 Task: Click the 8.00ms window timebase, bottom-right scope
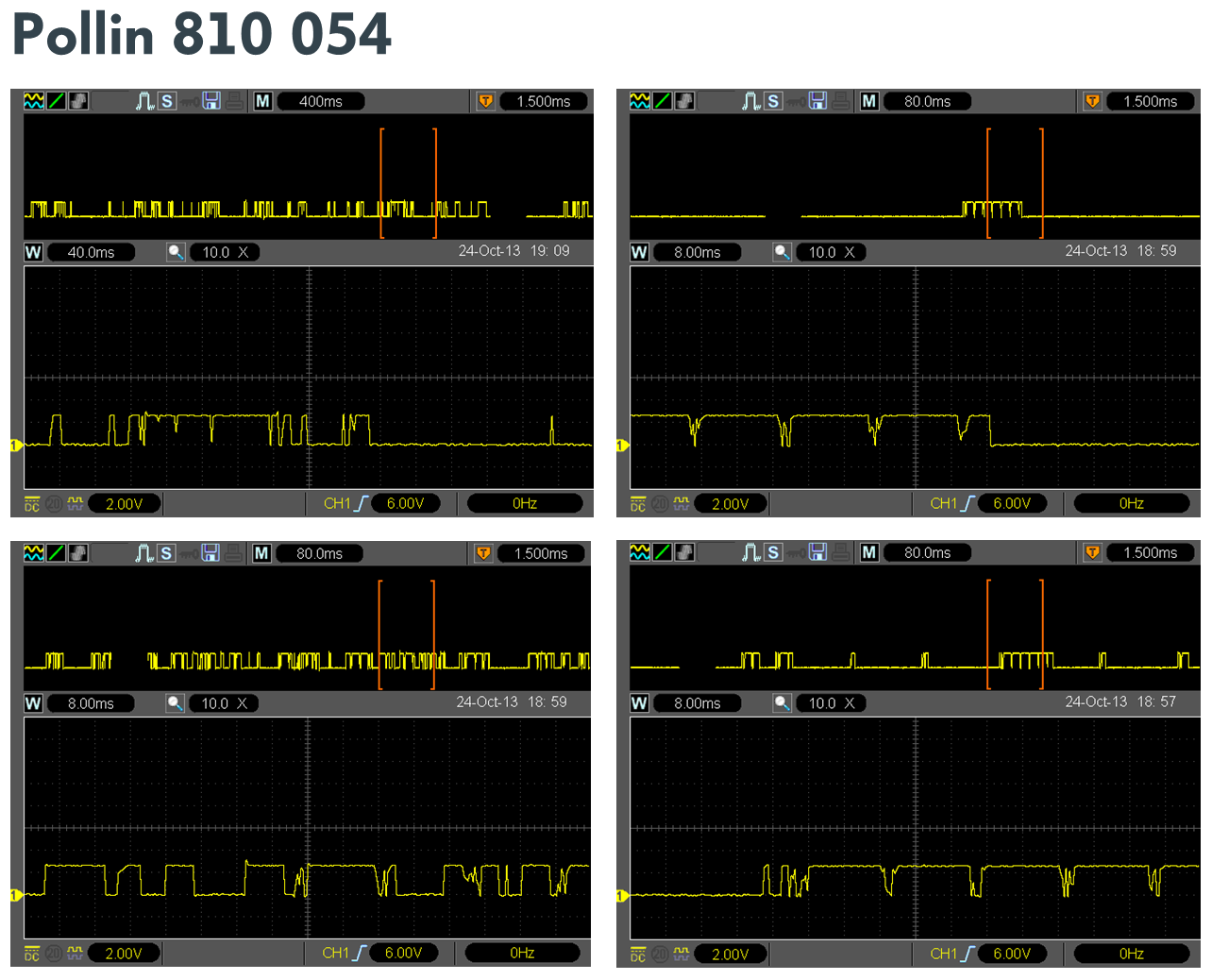(698, 703)
